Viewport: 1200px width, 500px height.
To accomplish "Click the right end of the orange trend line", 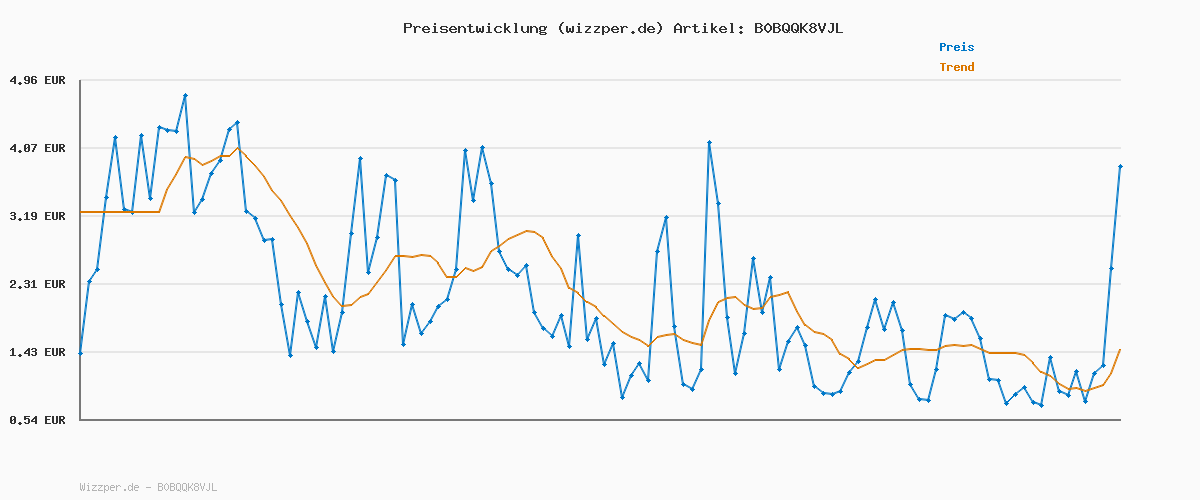I will (1120, 349).
